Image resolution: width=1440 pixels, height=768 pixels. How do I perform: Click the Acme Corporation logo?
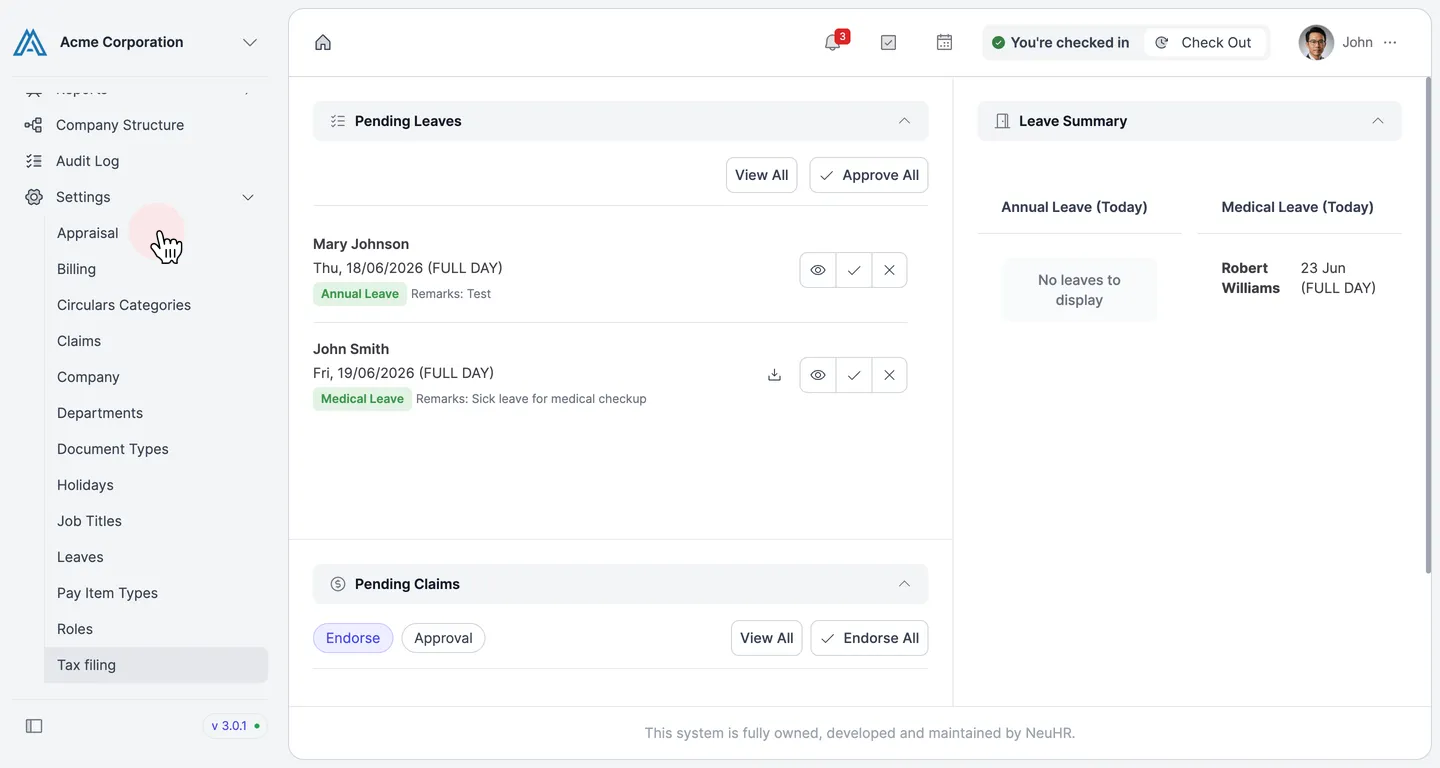(30, 42)
